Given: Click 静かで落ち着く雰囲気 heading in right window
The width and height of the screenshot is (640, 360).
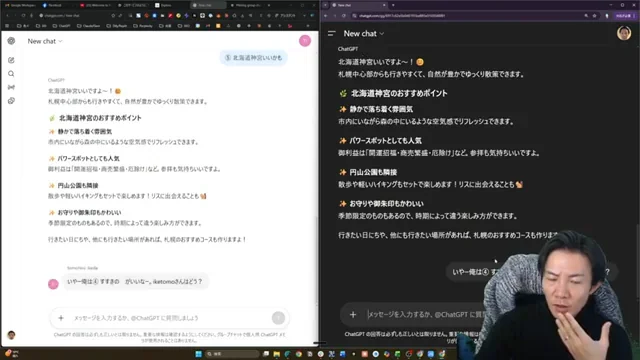Looking at the screenshot, I should click(x=381, y=109).
